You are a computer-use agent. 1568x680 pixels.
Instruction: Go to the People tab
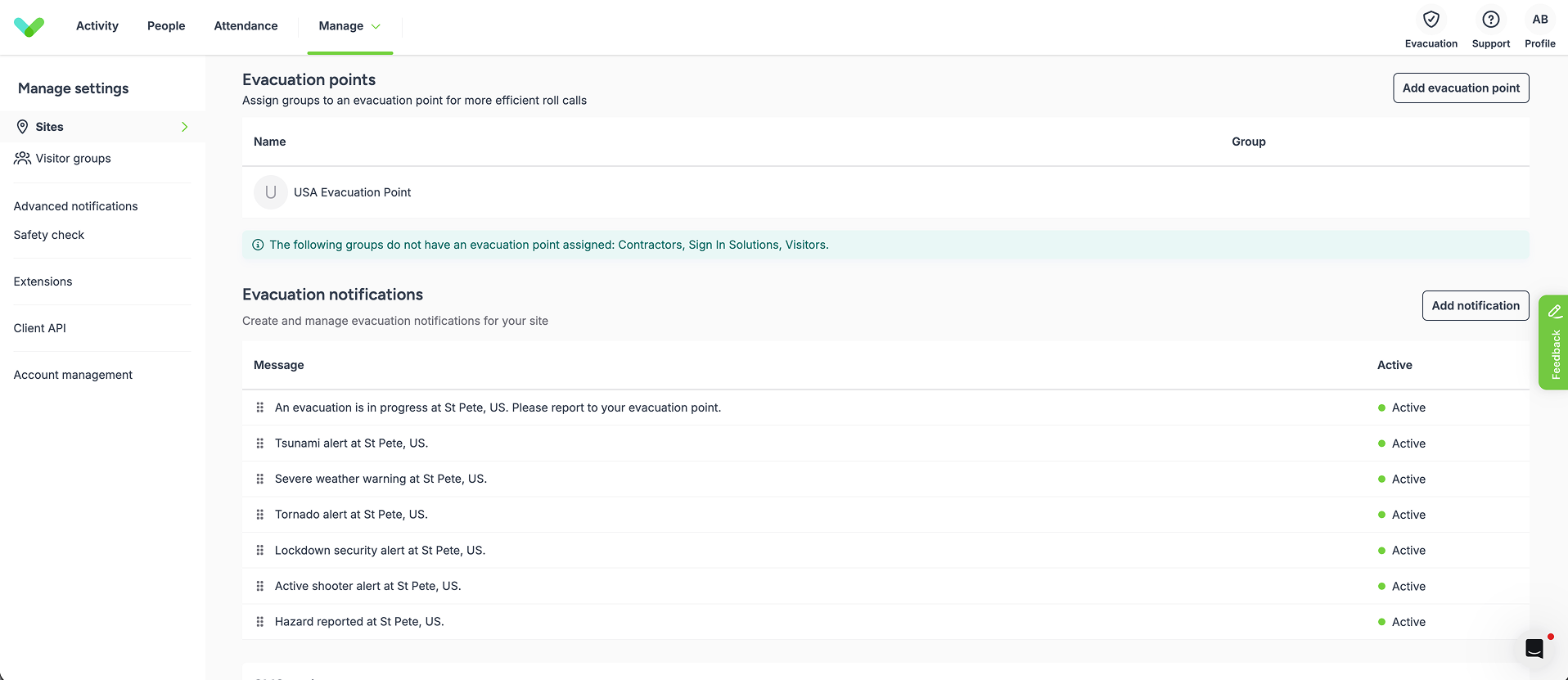[x=166, y=26]
